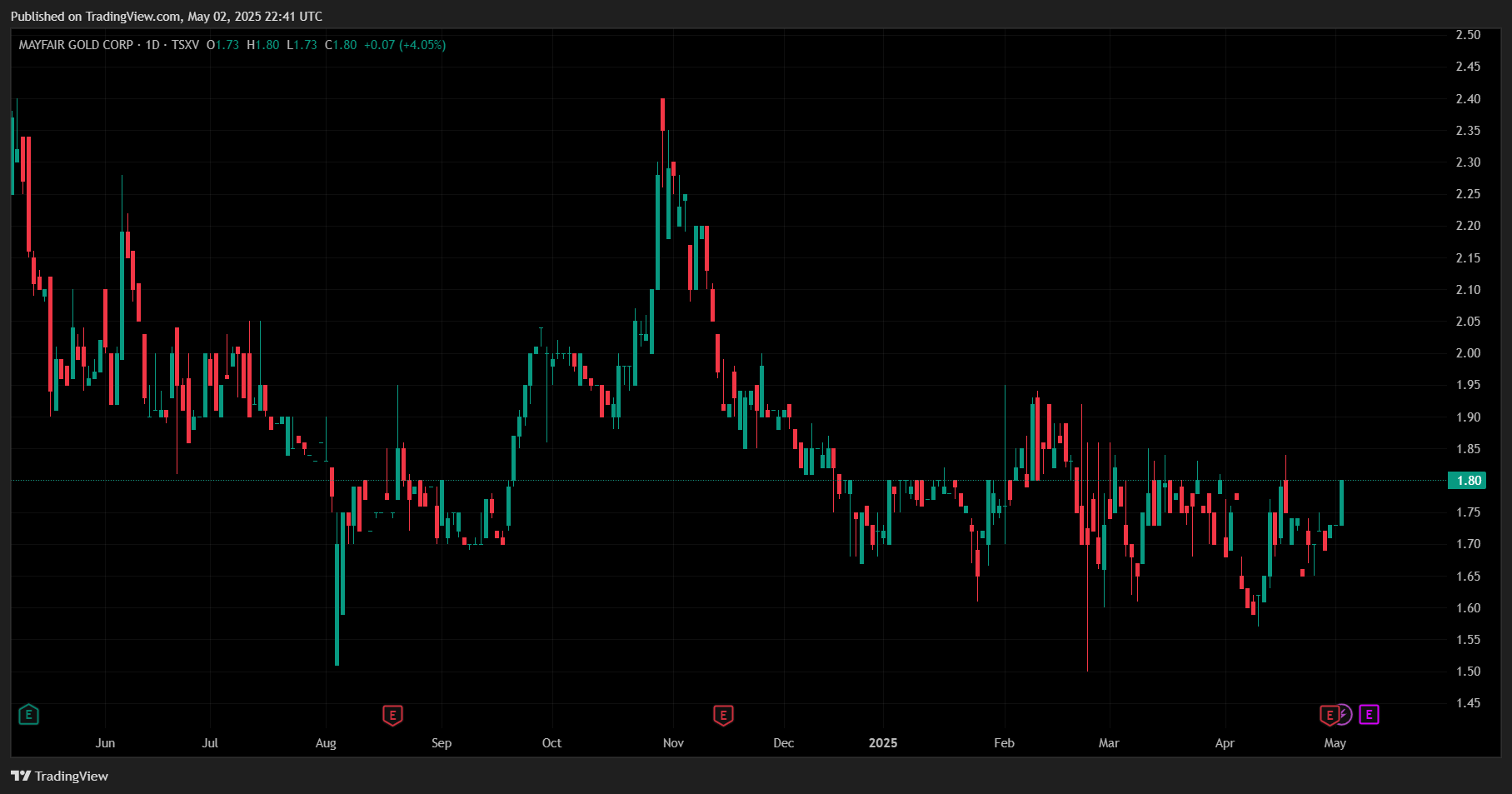The width and height of the screenshot is (1512, 794).
Task: Click the MAYFAIR GOLD CORP symbol title
Action: [x=76, y=45]
